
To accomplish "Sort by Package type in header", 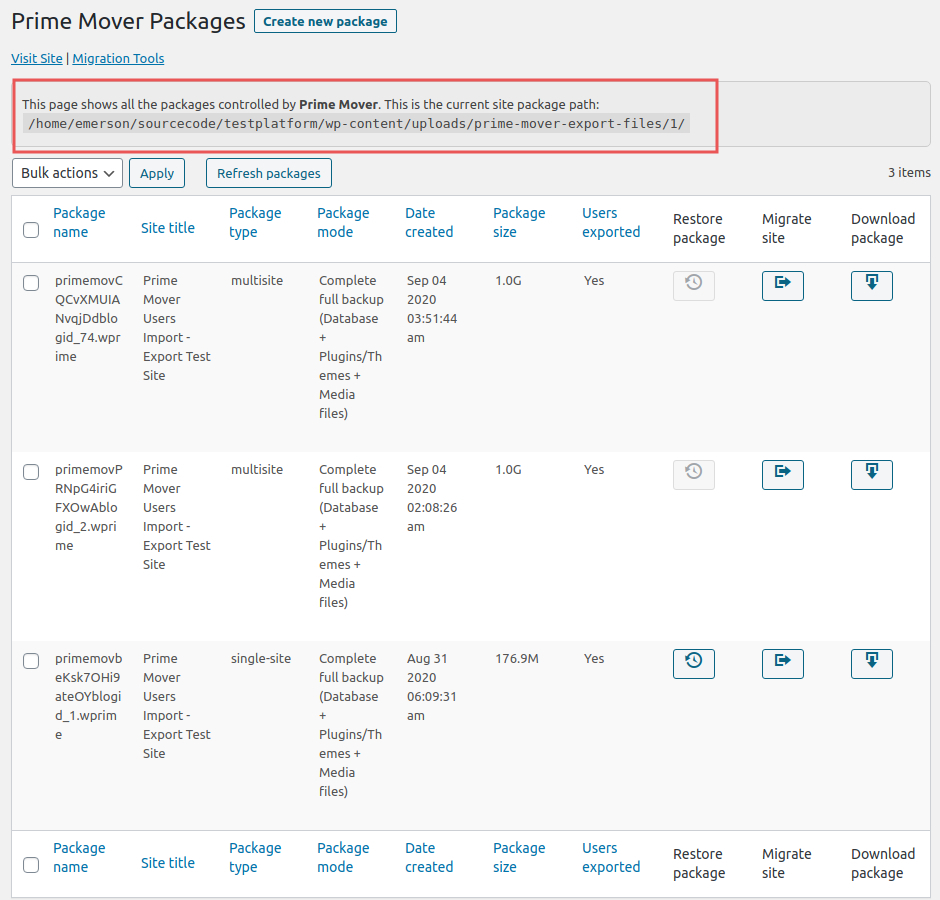I will click(x=255, y=222).
